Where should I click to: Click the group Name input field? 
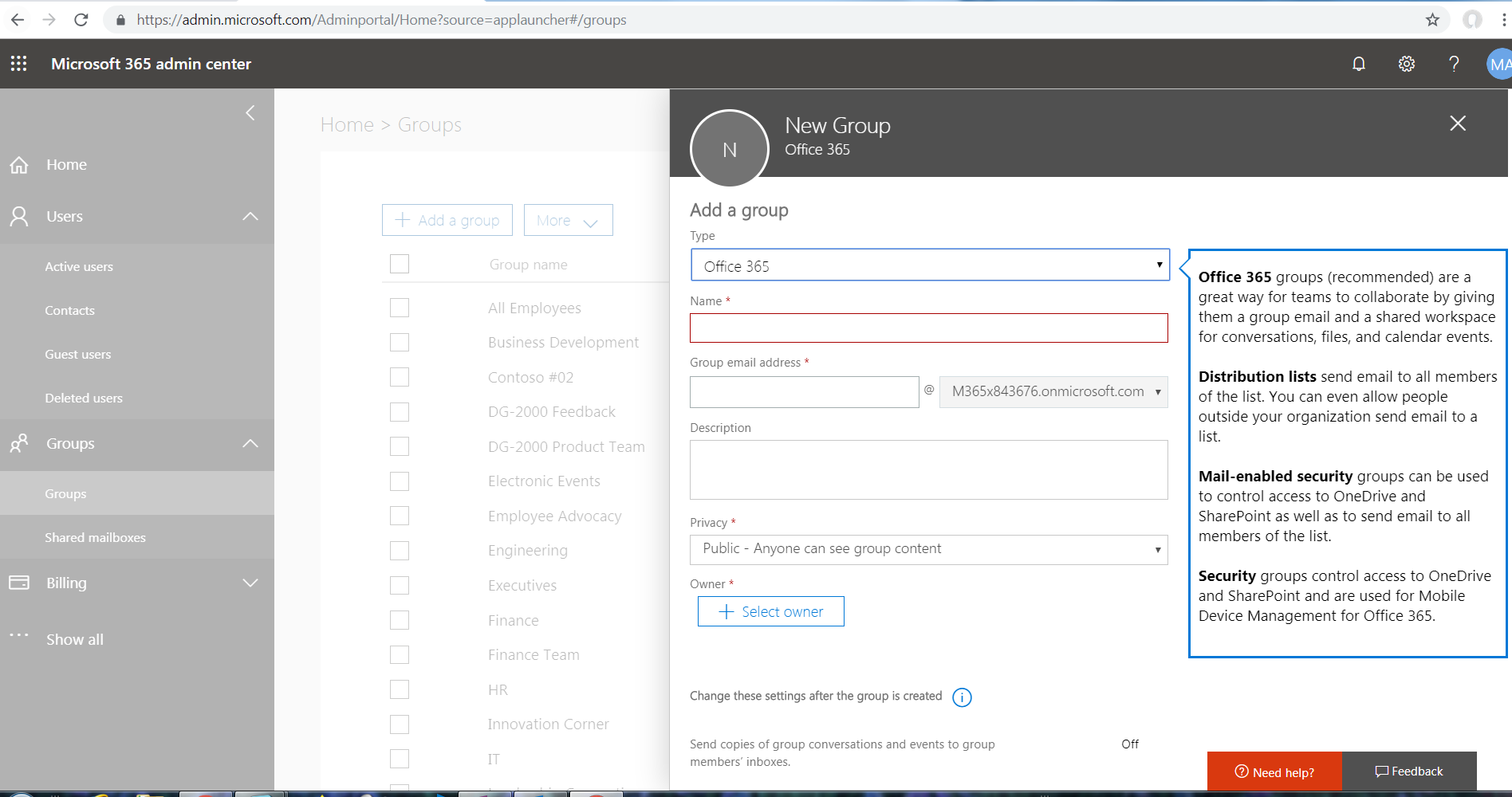pyautogui.click(x=929, y=328)
